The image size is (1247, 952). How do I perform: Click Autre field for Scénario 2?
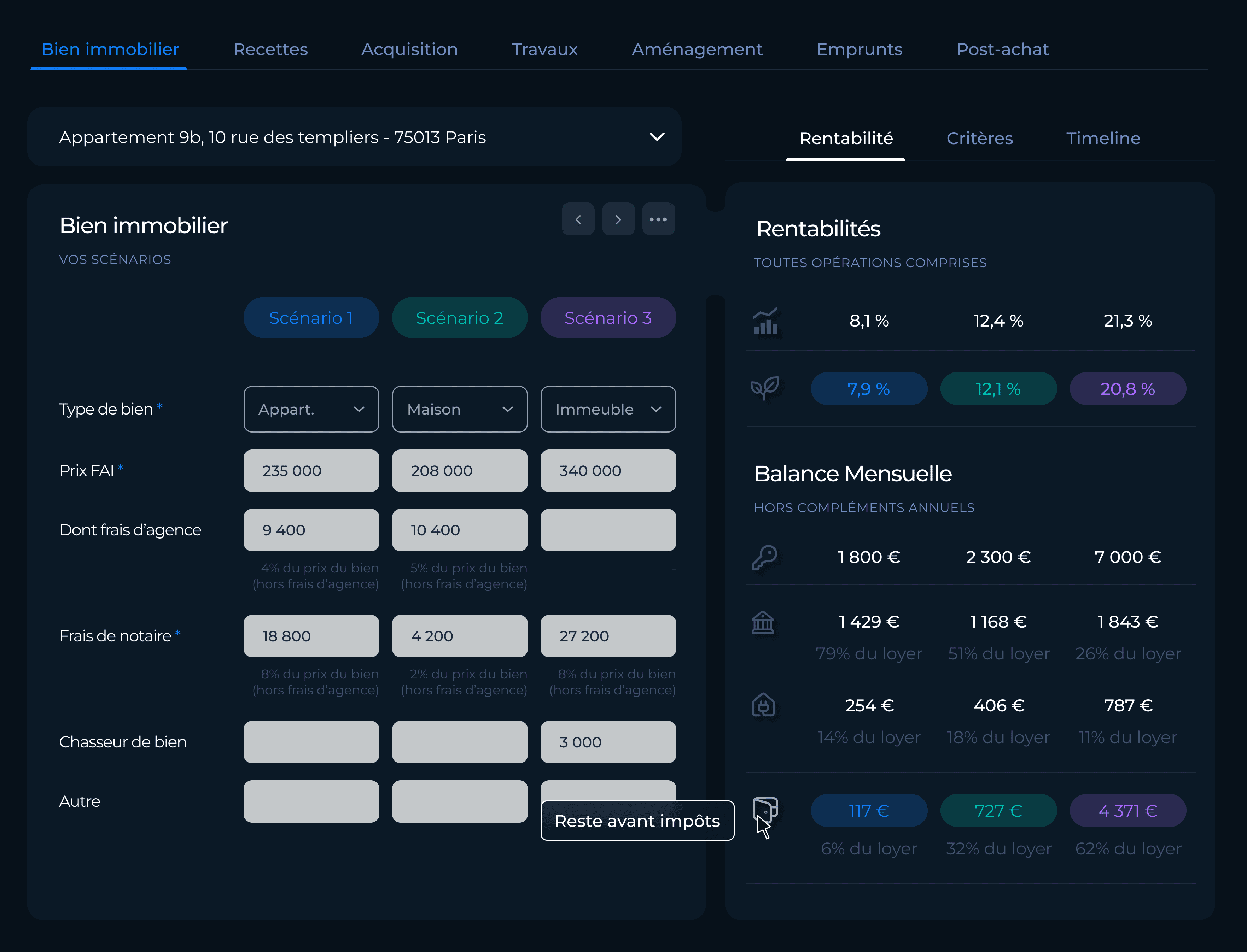(460, 802)
